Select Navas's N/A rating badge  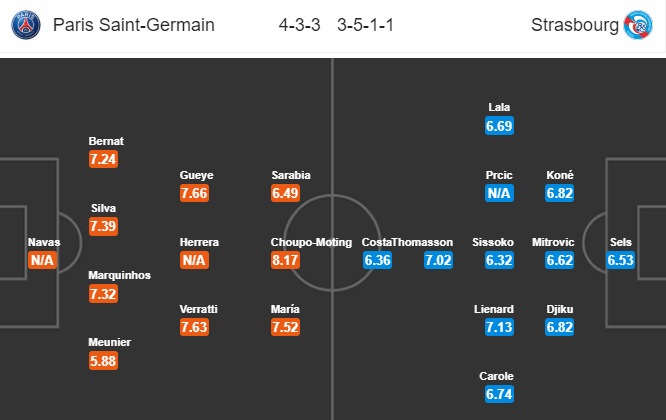(x=42, y=260)
